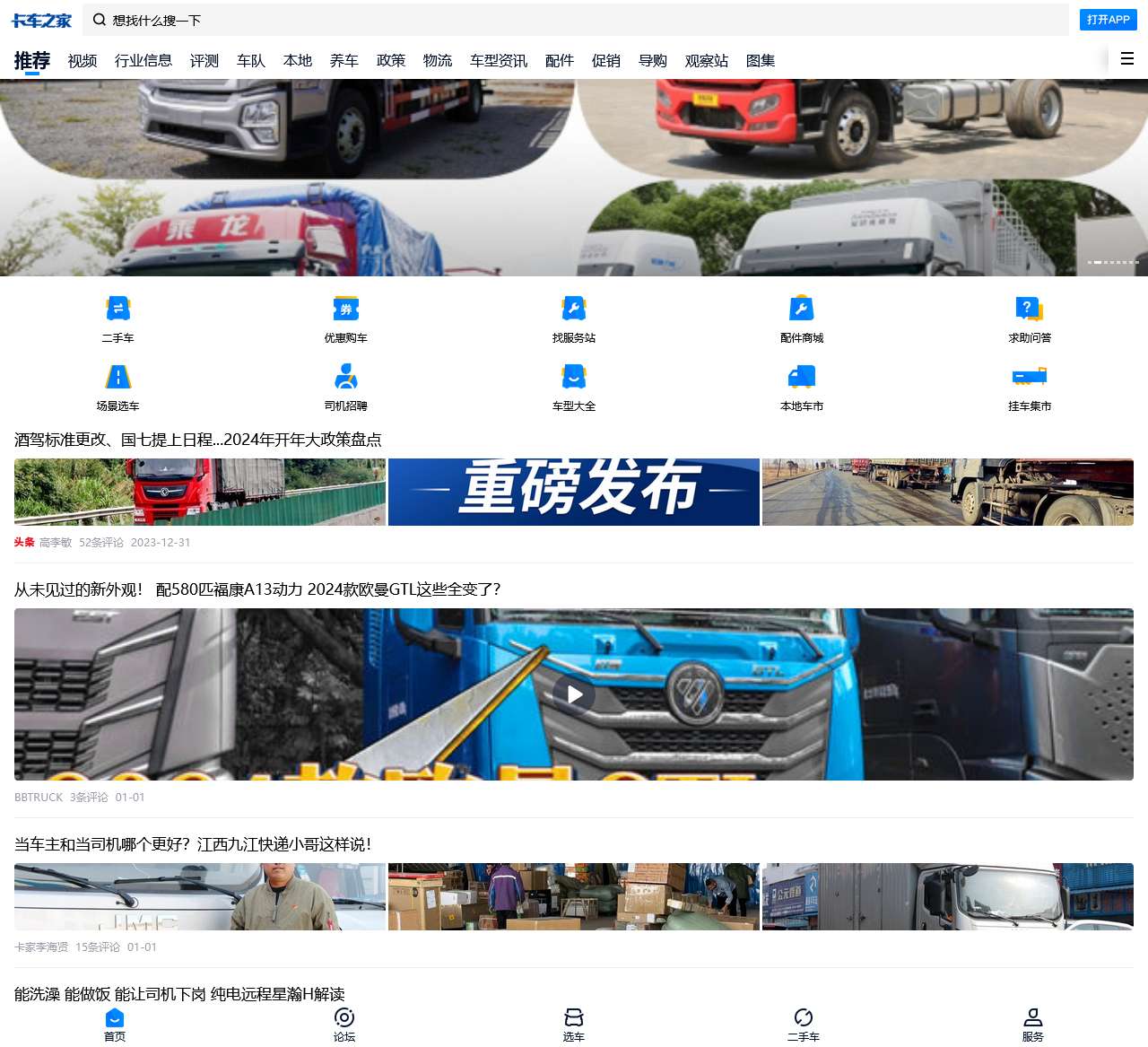
Task: Open the 场景选车 road icon
Action: pyautogui.click(x=117, y=377)
